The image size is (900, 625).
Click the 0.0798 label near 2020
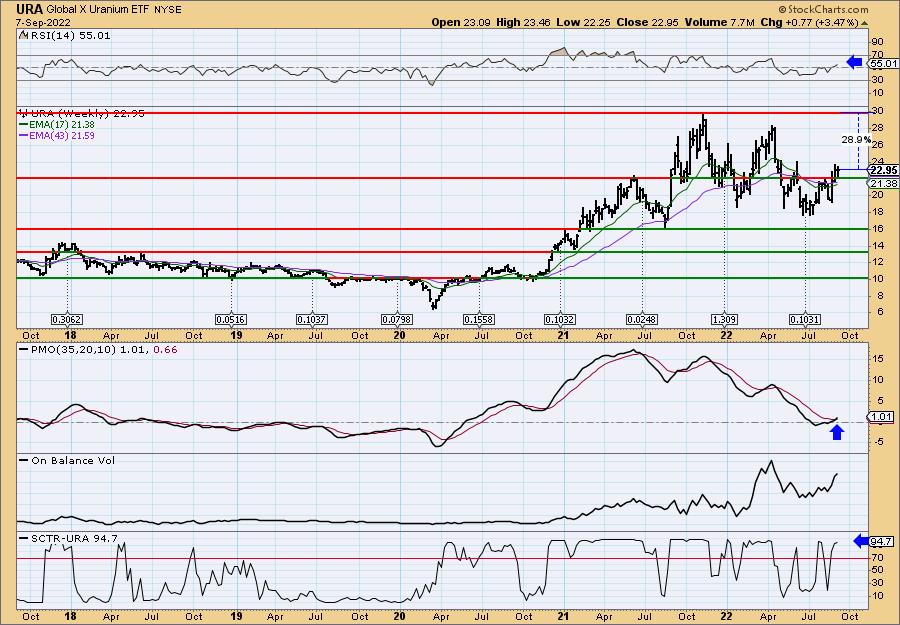(x=397, y=319)
